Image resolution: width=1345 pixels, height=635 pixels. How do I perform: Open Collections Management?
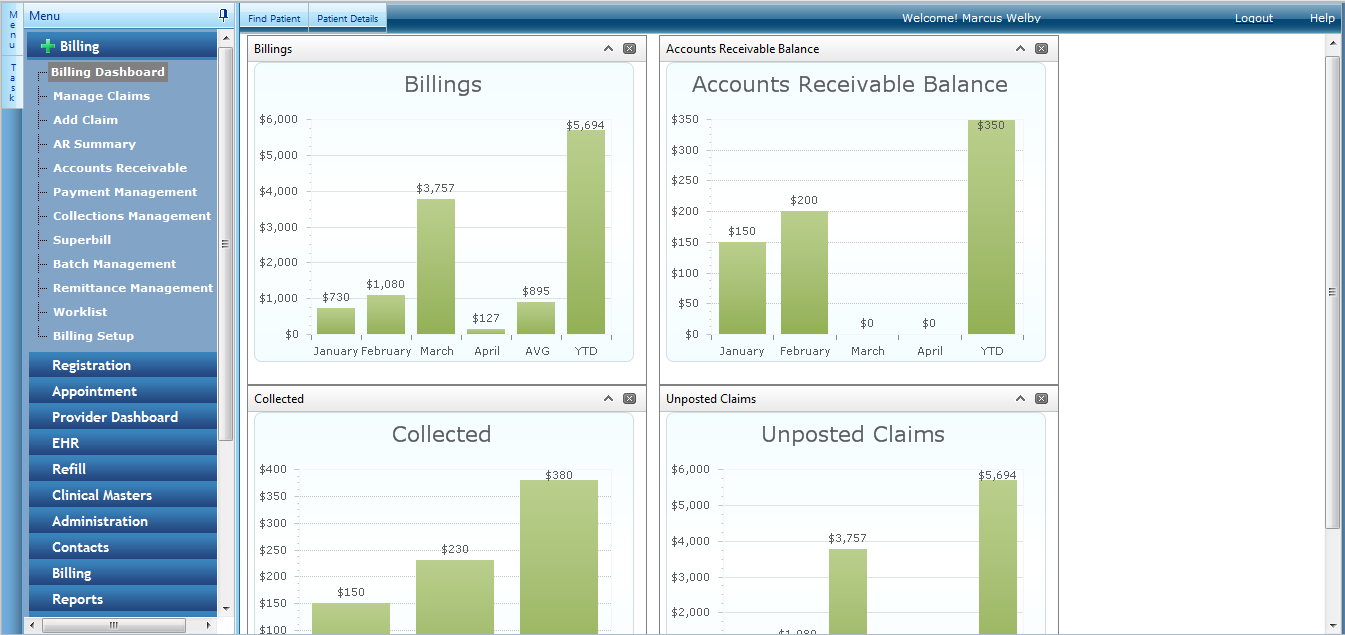click(132, 216)
